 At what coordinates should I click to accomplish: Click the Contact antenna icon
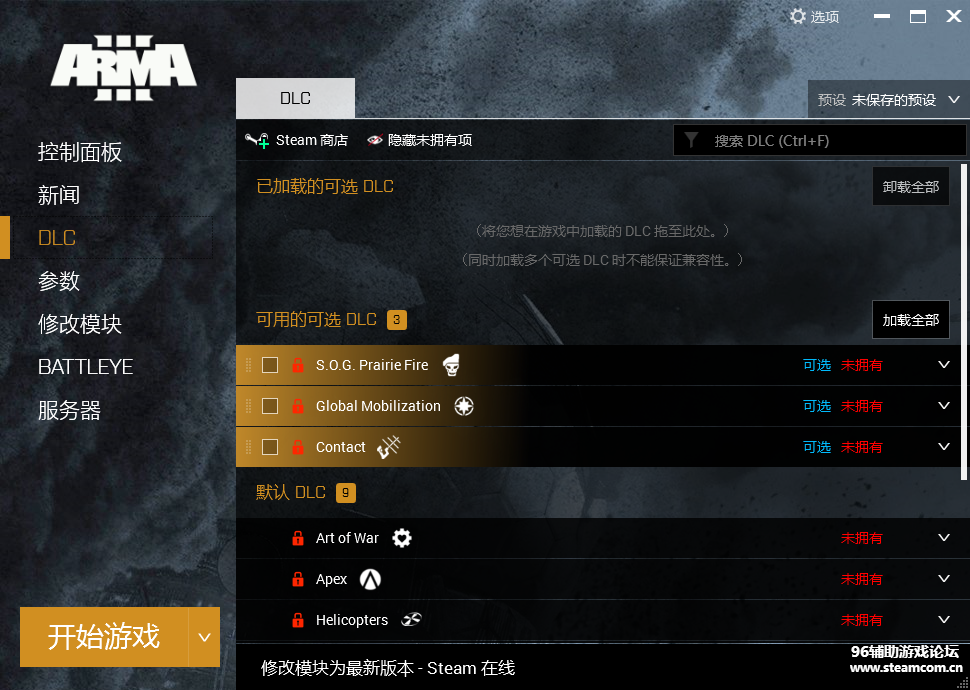coord(388,447)
